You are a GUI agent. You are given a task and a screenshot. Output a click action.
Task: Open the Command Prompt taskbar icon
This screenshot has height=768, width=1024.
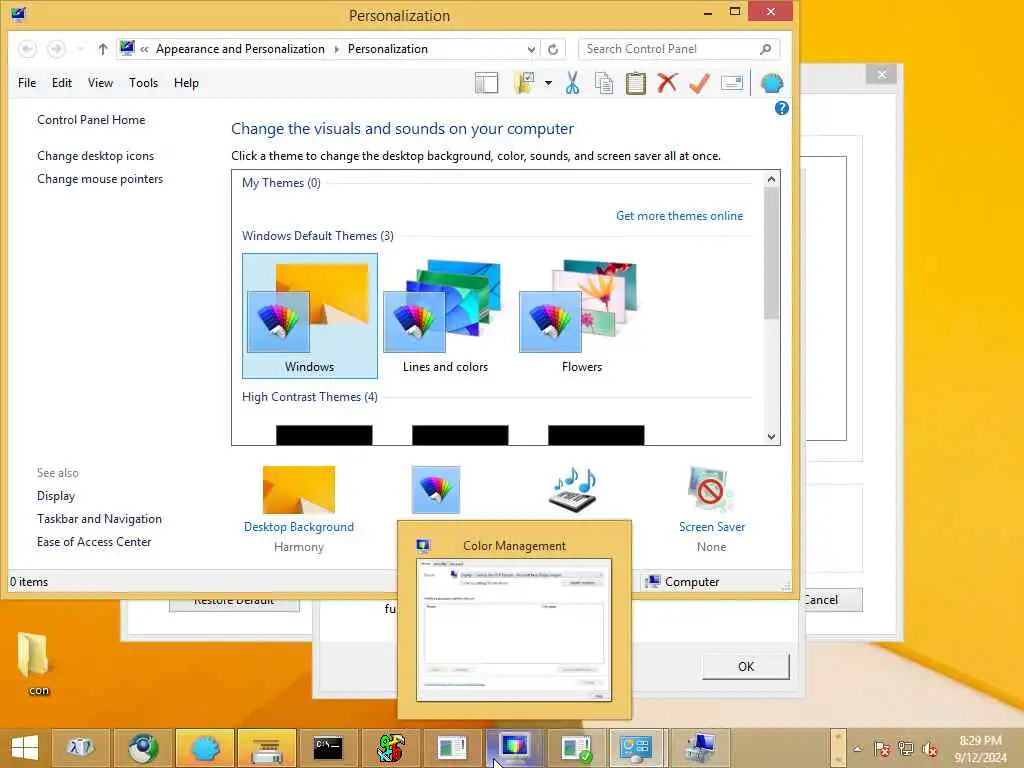point(328,748)
